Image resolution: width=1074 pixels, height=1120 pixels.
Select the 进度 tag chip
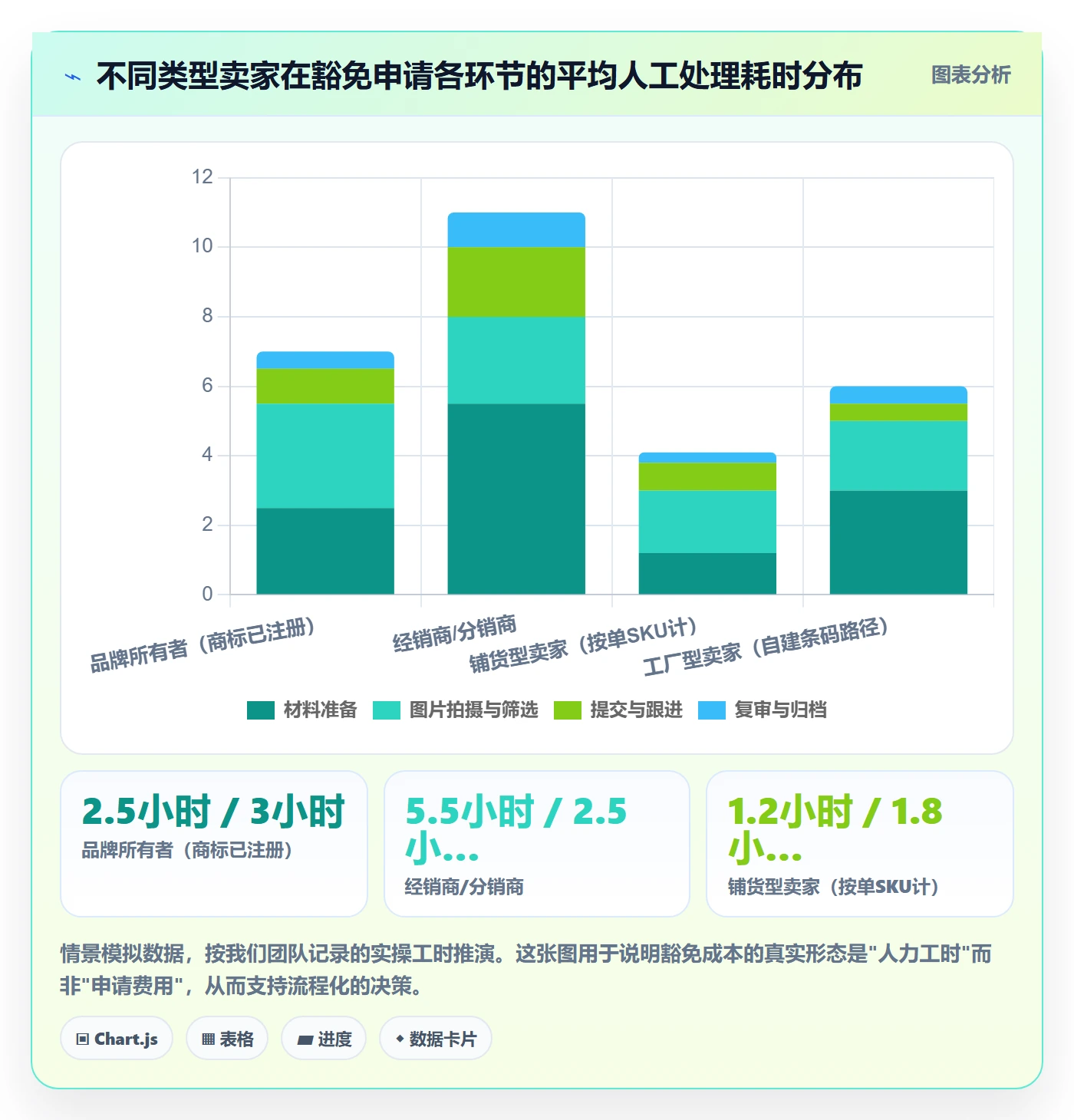pyautogui.click(x=324, y=1039)
